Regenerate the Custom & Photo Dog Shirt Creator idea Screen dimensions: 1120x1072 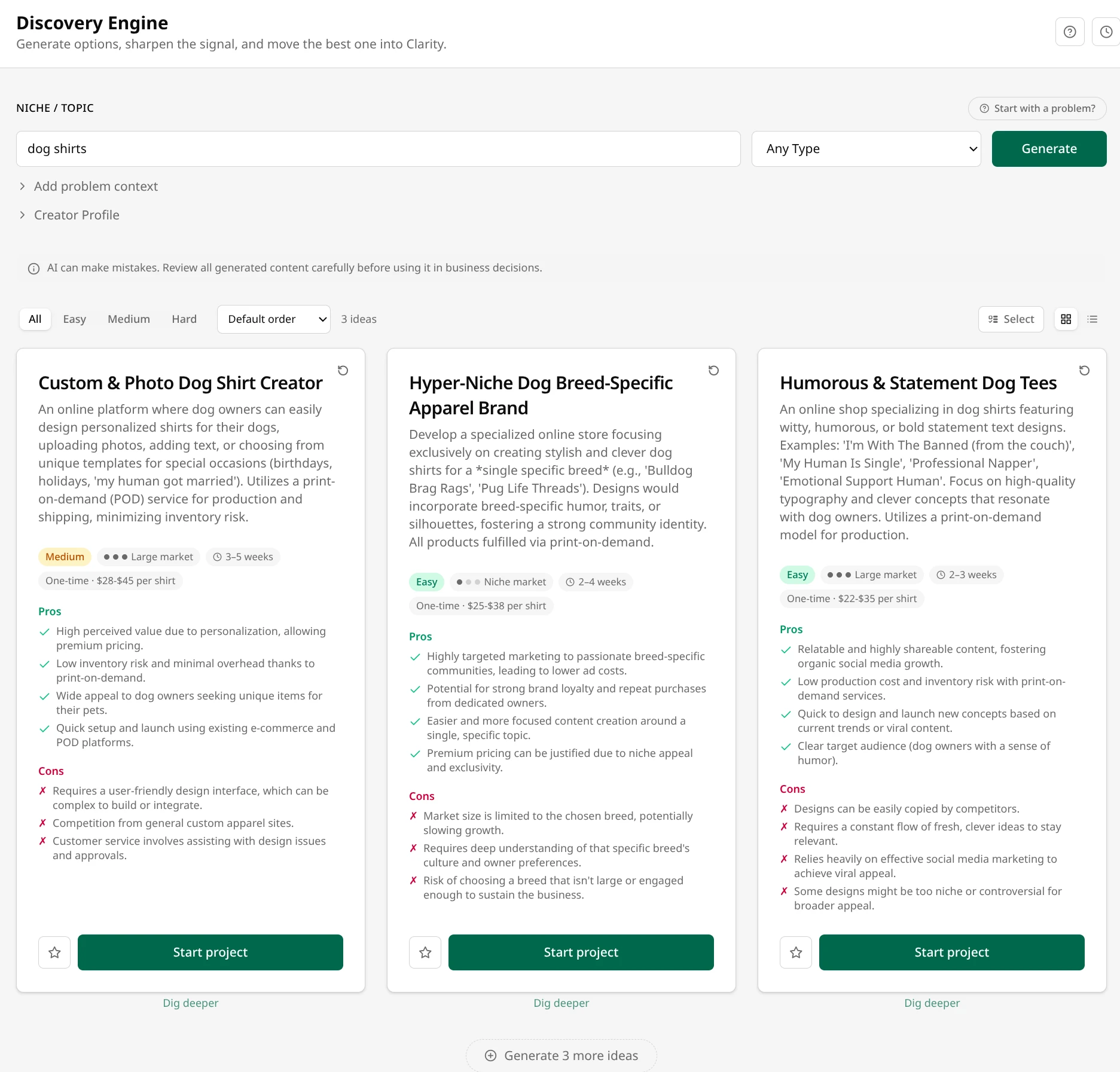pyautogui.click(x=343, y=371)
